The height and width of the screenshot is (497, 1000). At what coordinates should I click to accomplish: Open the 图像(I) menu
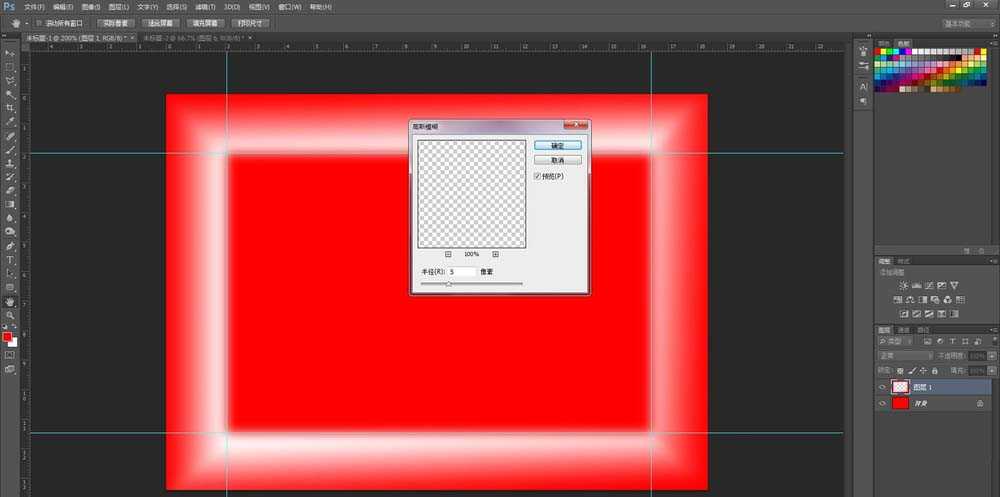coord(91,6)
